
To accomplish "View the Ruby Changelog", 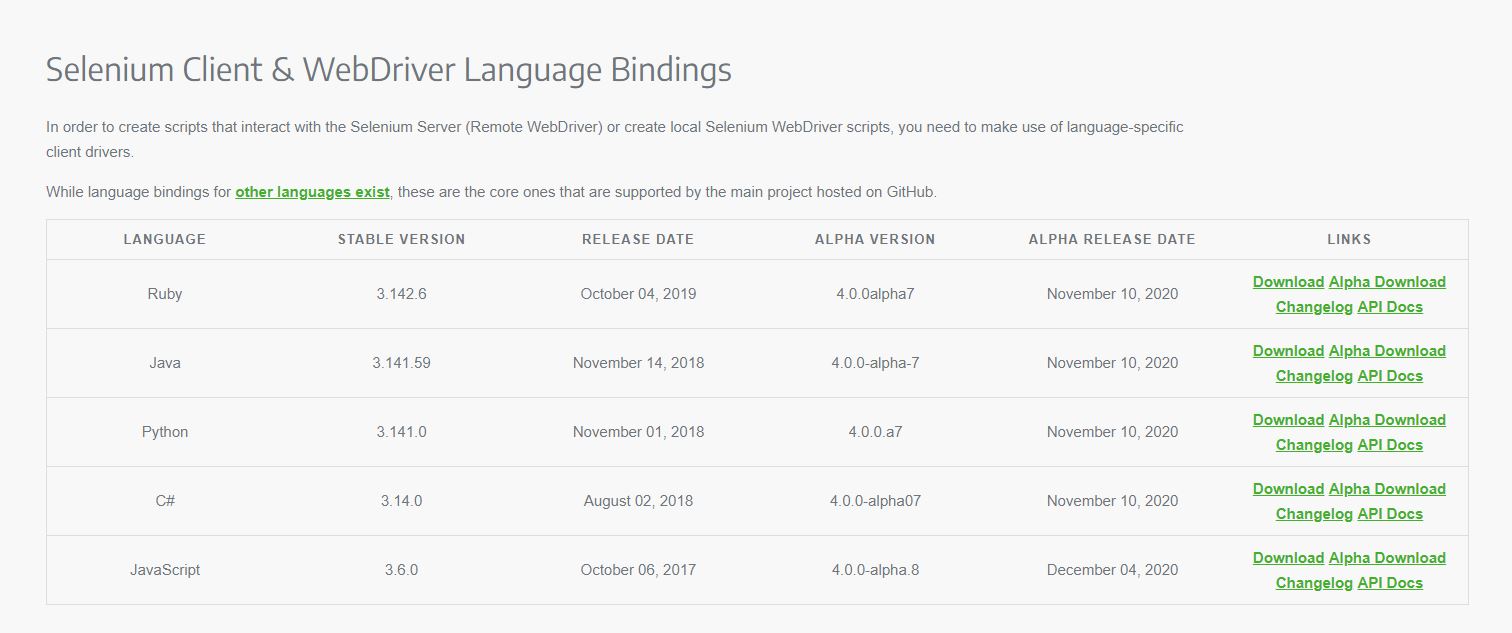I will coord(1314,307).
